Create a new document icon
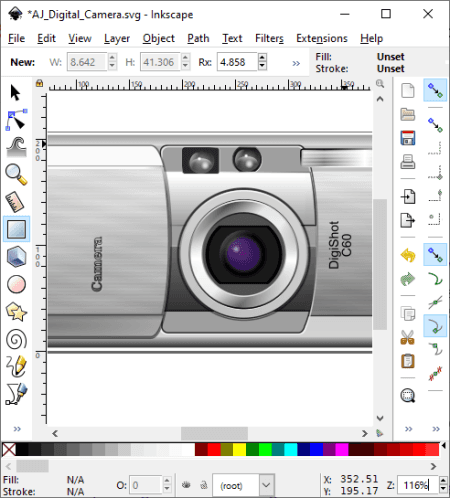Image resolution: width=450 pixels, height=498 pixels. [408, 90]
